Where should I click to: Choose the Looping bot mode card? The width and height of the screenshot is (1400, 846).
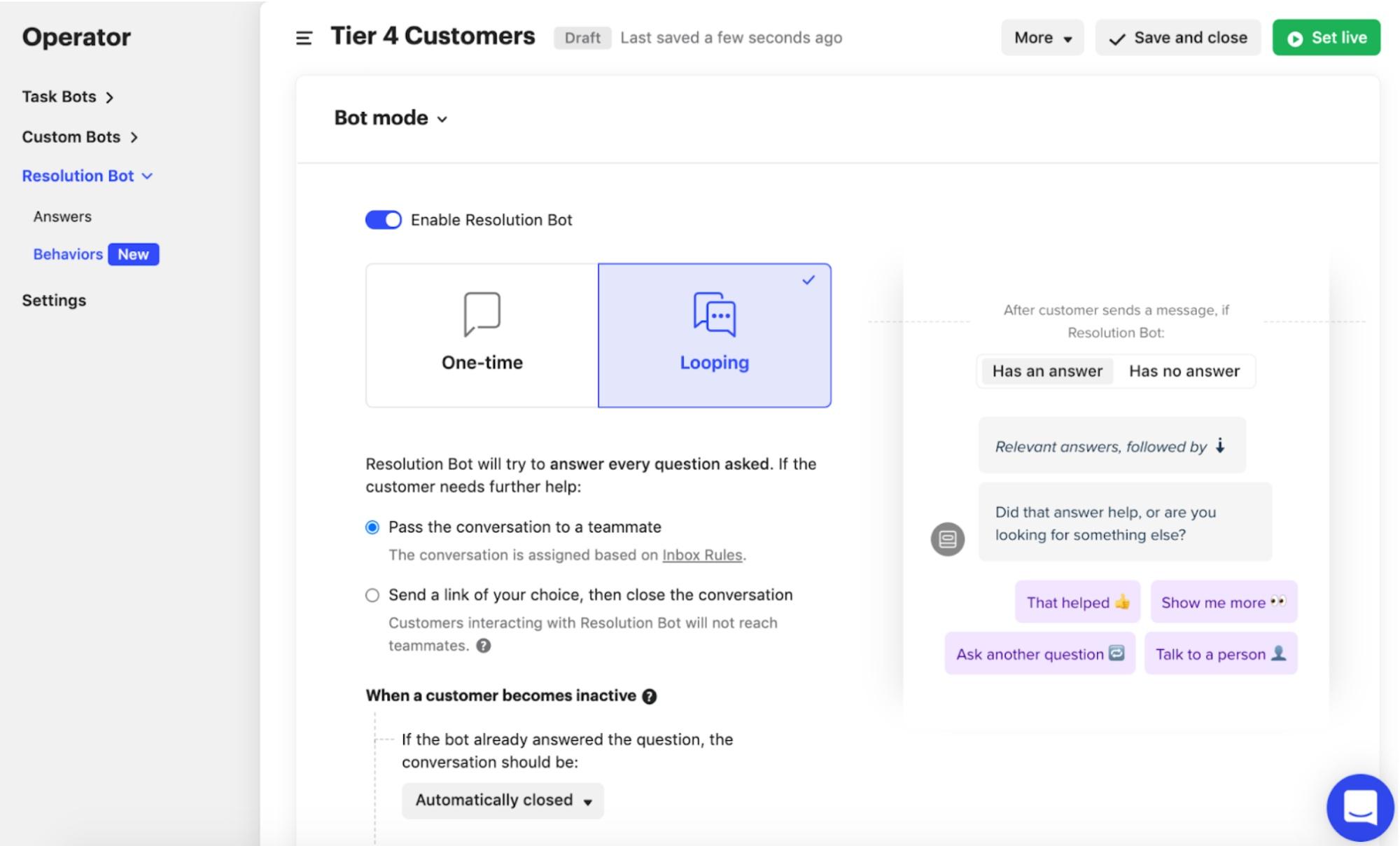(x=715, y=335)
